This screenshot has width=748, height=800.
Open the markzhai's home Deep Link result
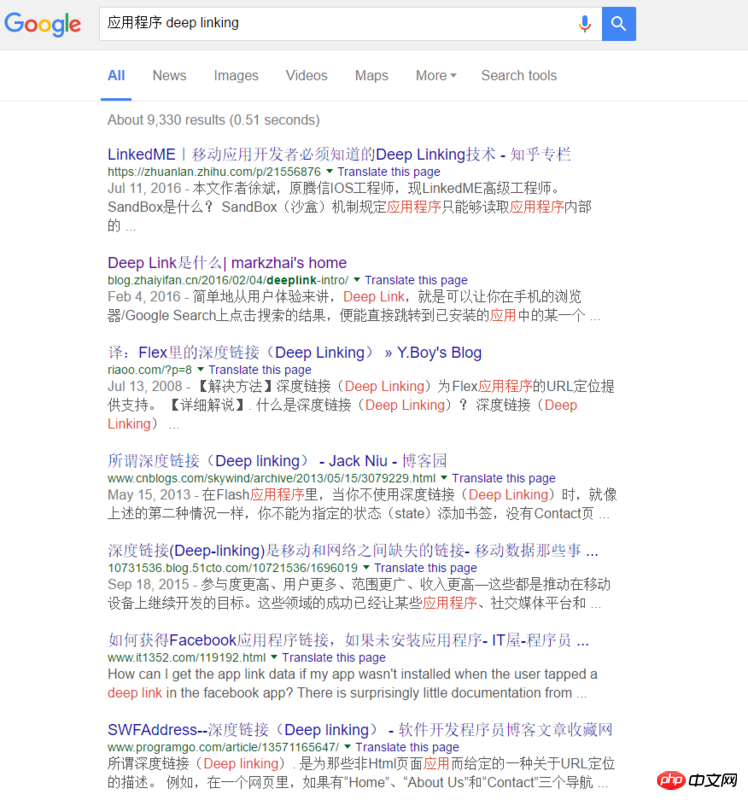(x=227, y=263)
